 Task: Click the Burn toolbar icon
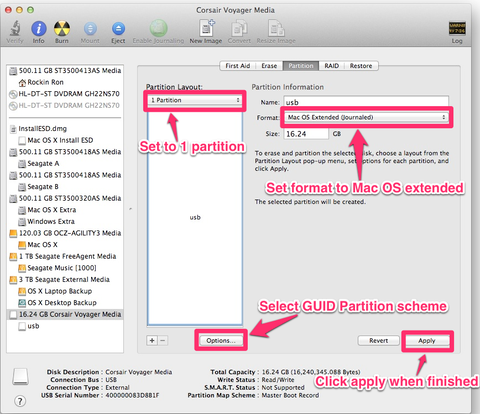(x=62, y=29)
